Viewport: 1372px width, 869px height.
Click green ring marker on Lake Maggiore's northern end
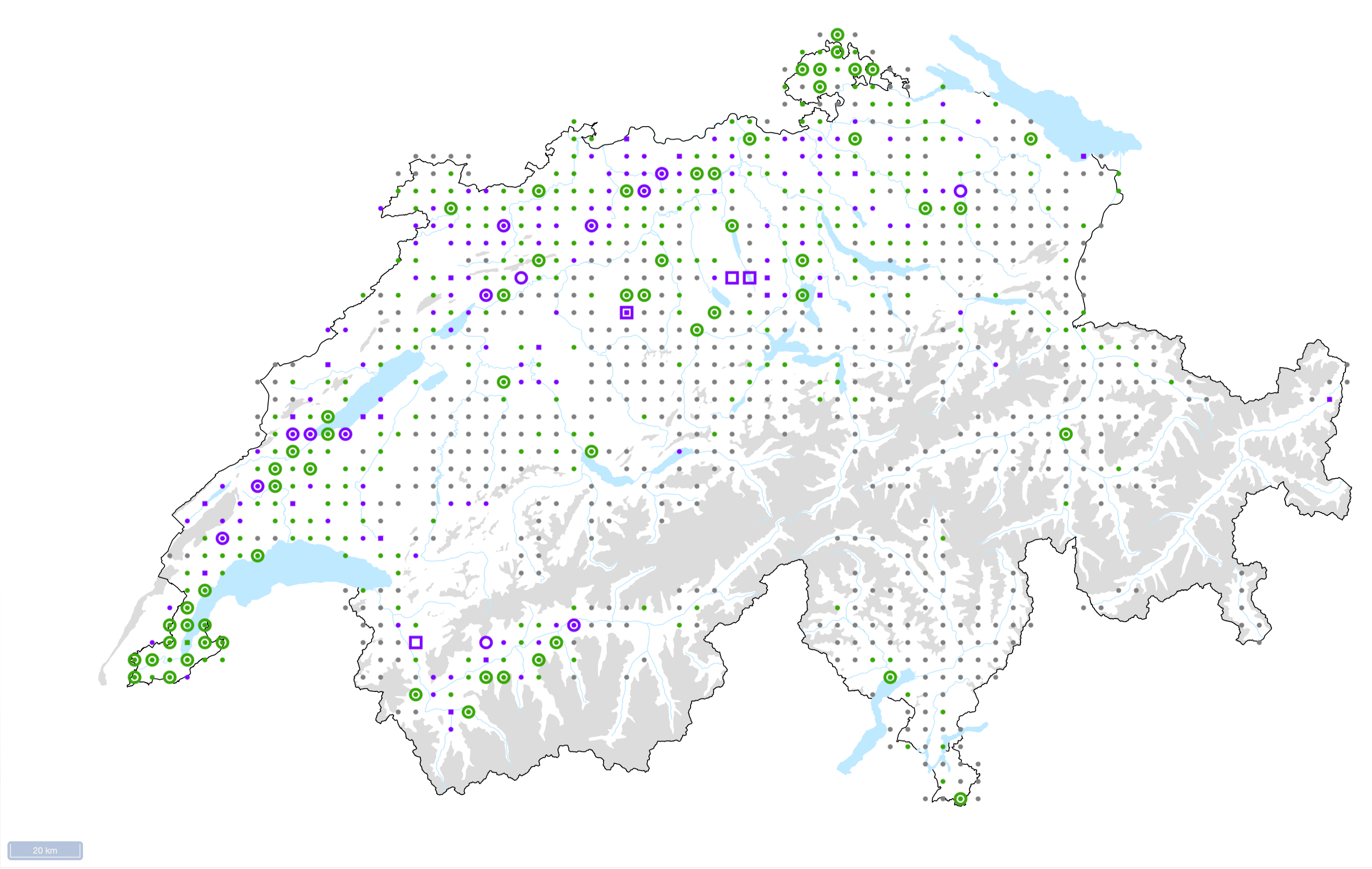(890, 677)
